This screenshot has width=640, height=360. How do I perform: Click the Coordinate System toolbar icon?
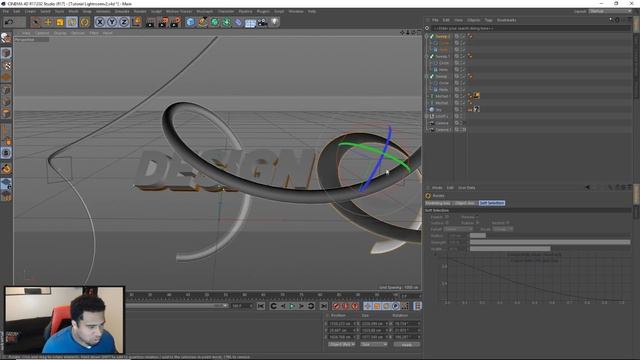(137, 22)
